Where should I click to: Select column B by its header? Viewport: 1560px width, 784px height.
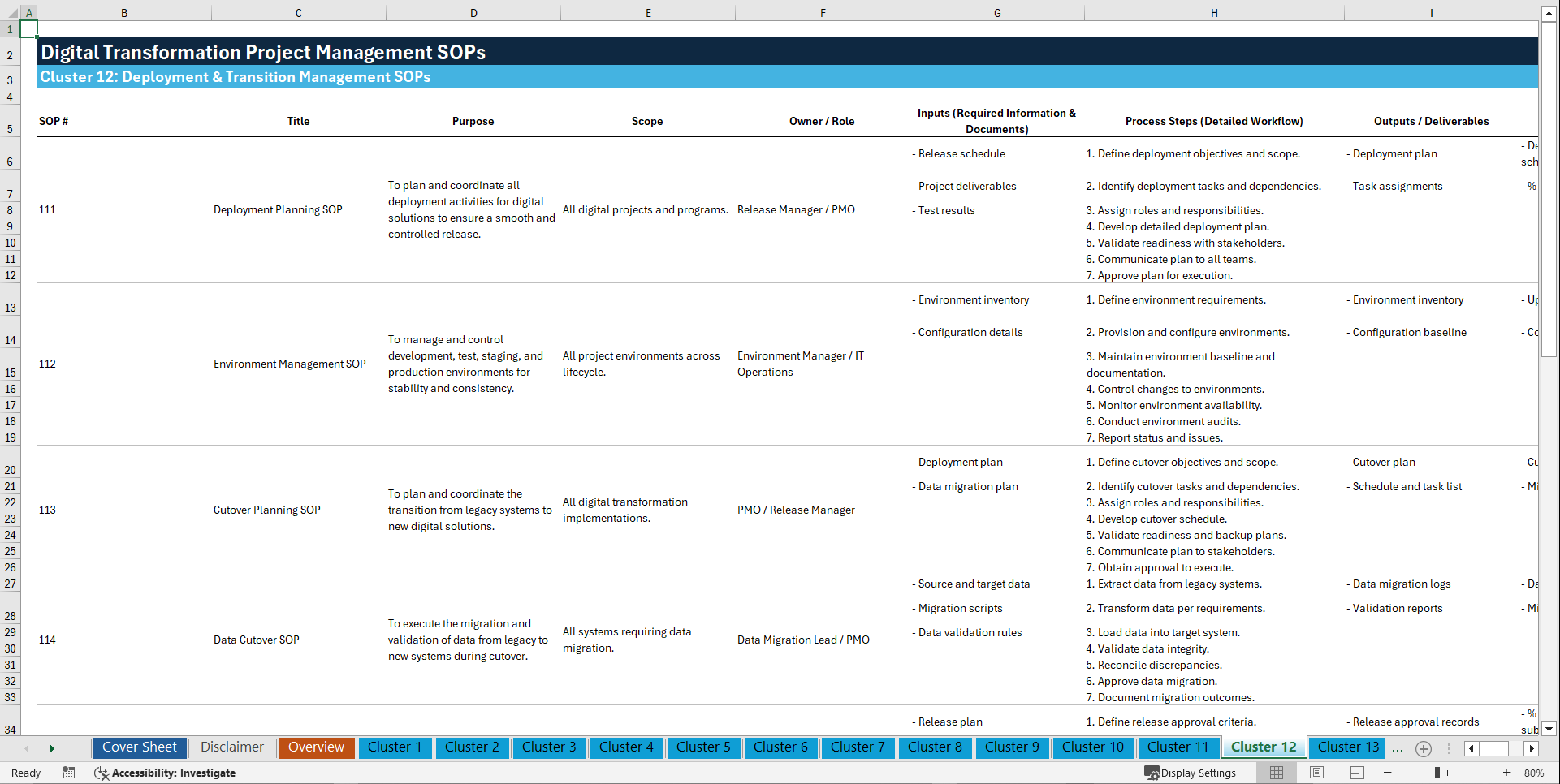124,13
